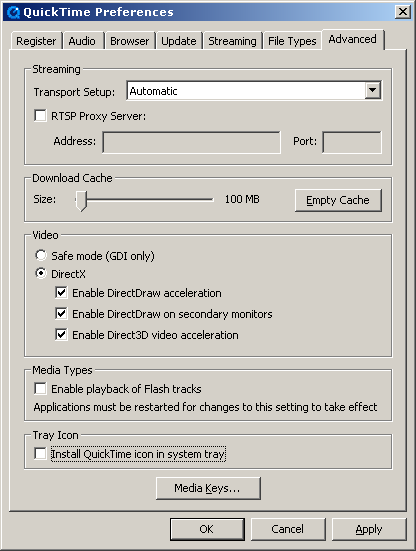This screenshot has width=416, height=551.
Task: Check Install QuickTime icon in system tray
Action: pyautogui.click(x=40, y=454)
